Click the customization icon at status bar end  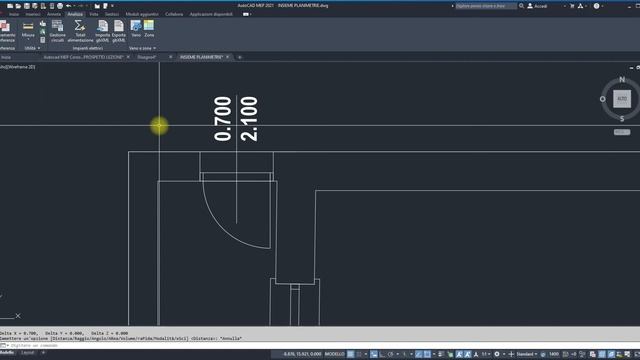[x=637, y=354]
